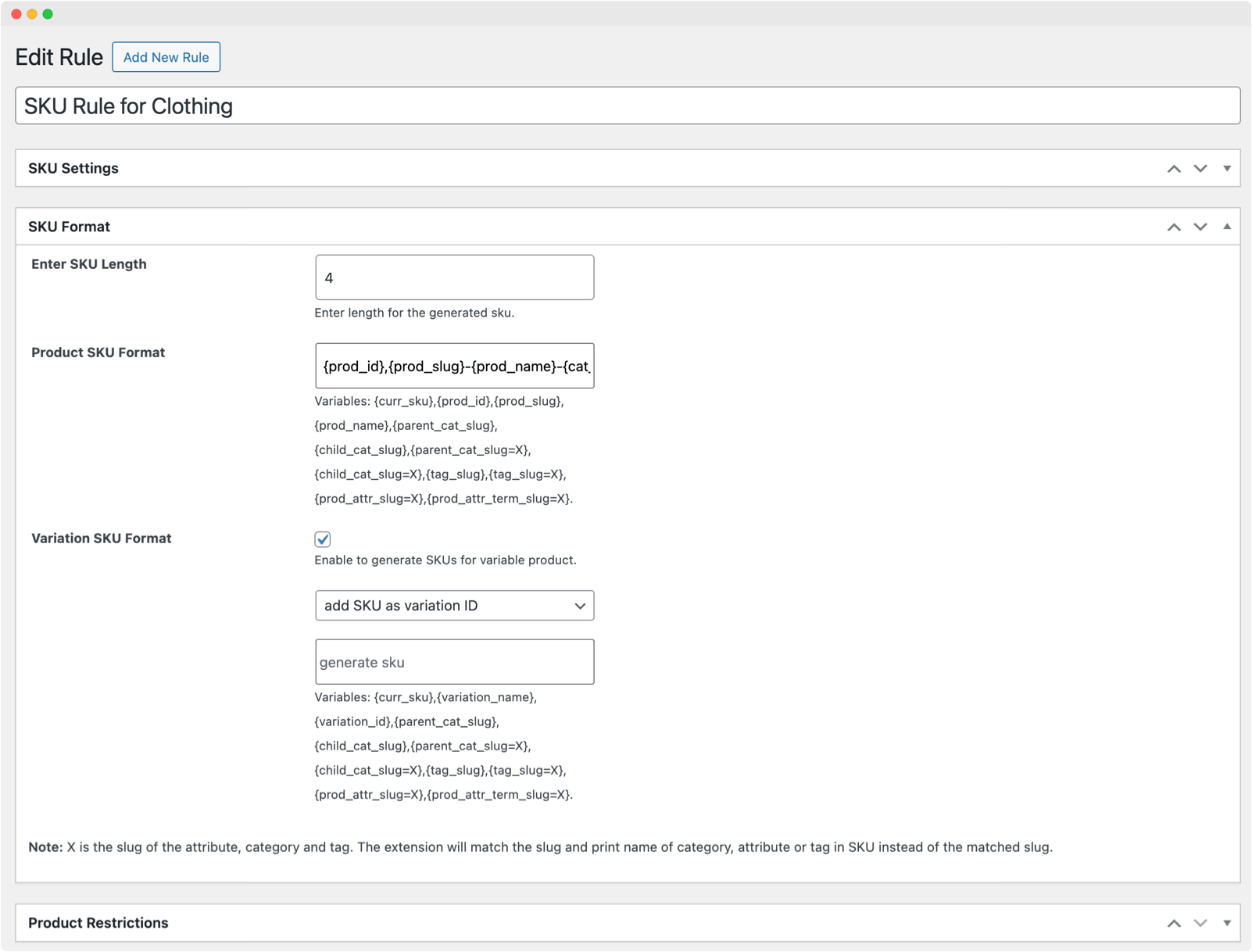Click the Add New Rule button
Viewport: 1252px width, 952px height.
click(166, 56)
